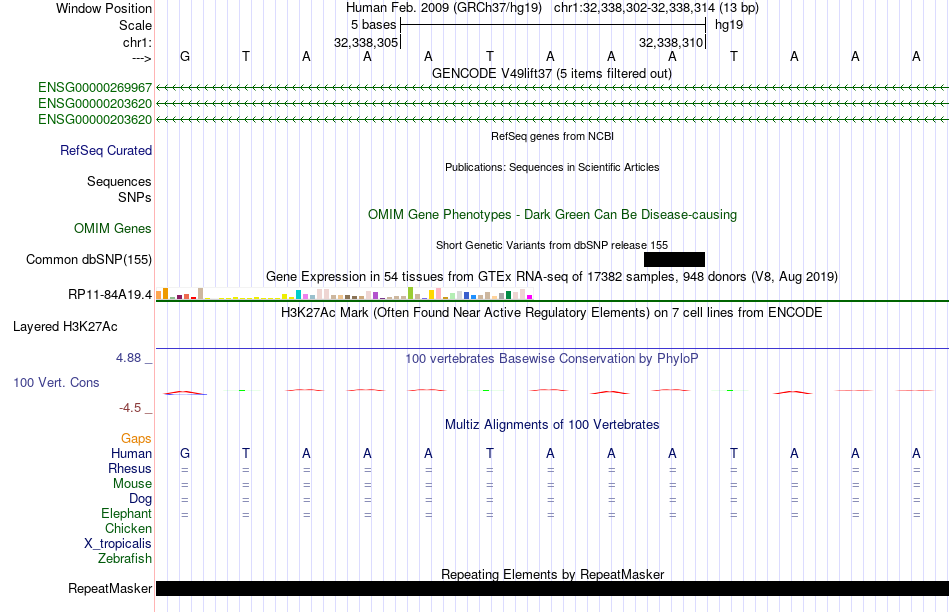950x612 pixels.
Task: Click the H3K27Ac Mark ENCODE track title
Action: [552, 313]
